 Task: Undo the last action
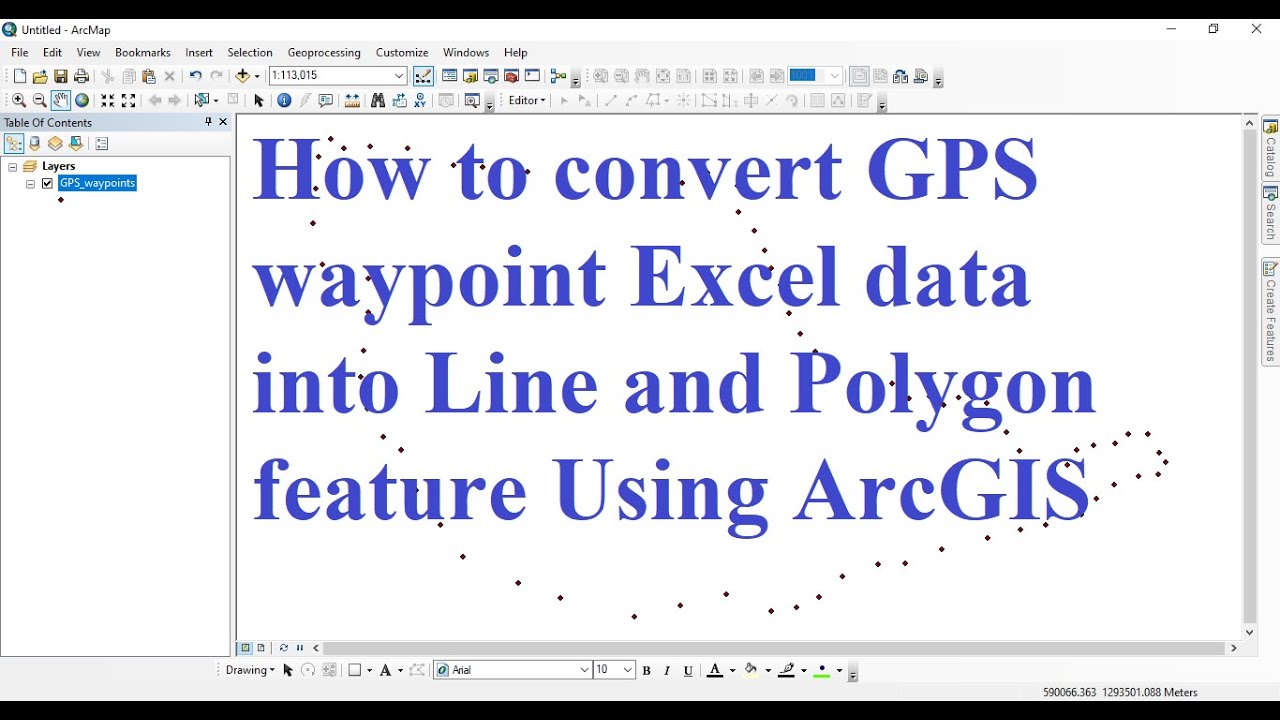point(195,76)
